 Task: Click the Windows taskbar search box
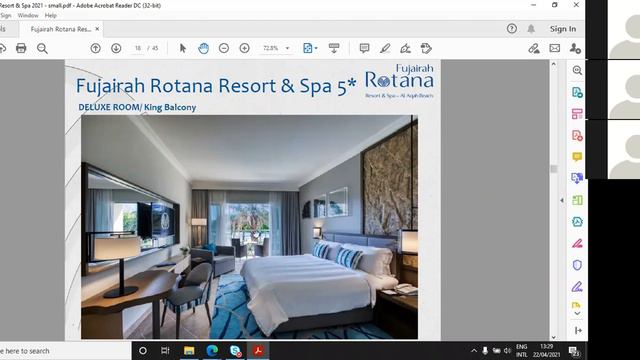click(65, 351)
